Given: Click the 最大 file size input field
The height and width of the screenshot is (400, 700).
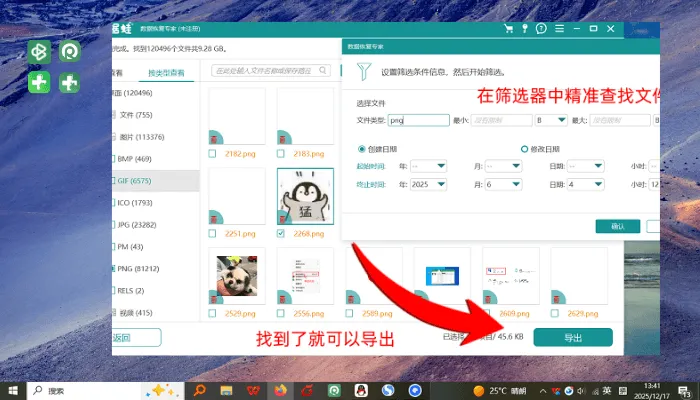Looking at the screenshot, I should [620, 120].
